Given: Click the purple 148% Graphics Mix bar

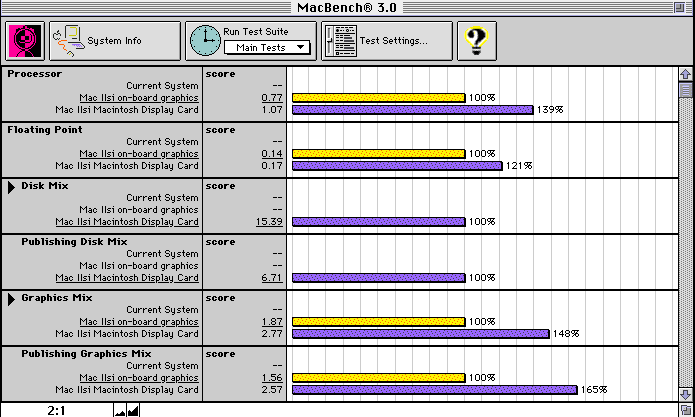Looking at the screenshot, I should tap(421, 334).
